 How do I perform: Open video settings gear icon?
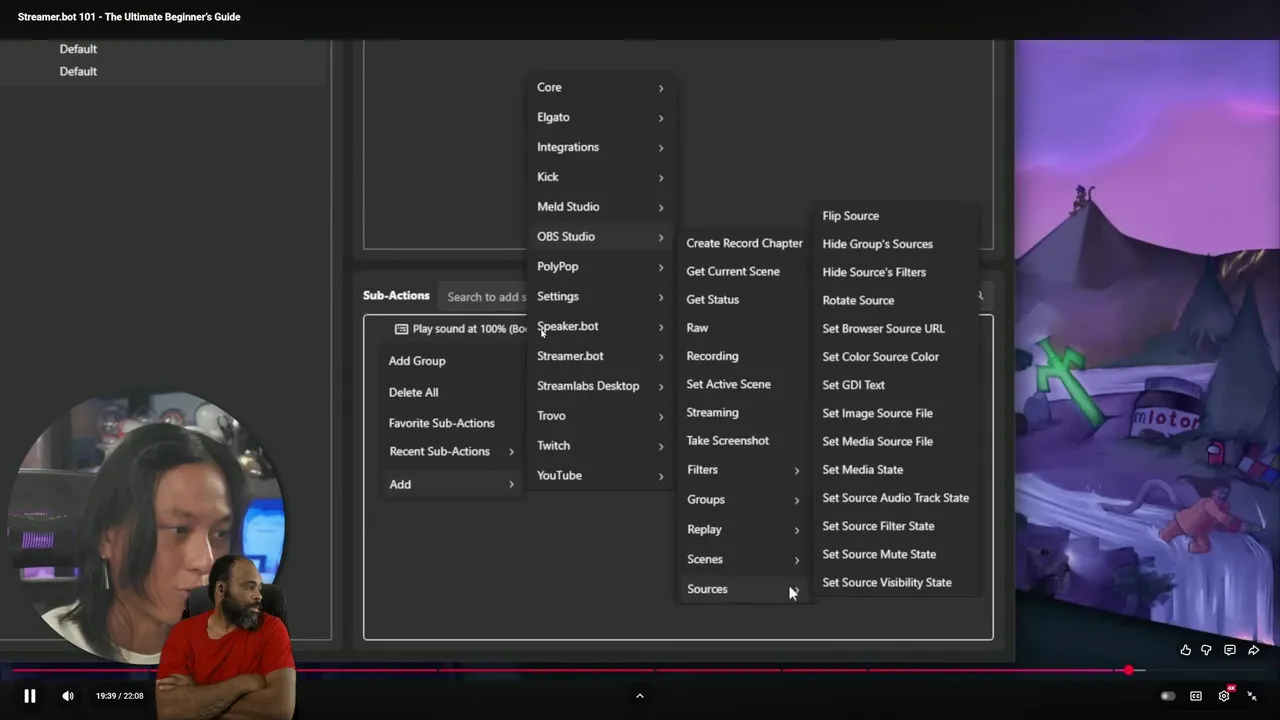(1224, 696)
